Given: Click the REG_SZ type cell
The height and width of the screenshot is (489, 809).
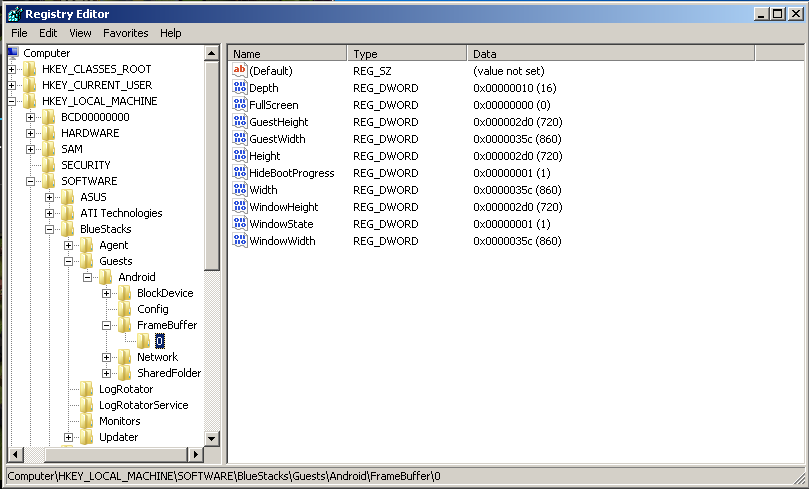Looking at the screenshot, I should tap(372, 71).
